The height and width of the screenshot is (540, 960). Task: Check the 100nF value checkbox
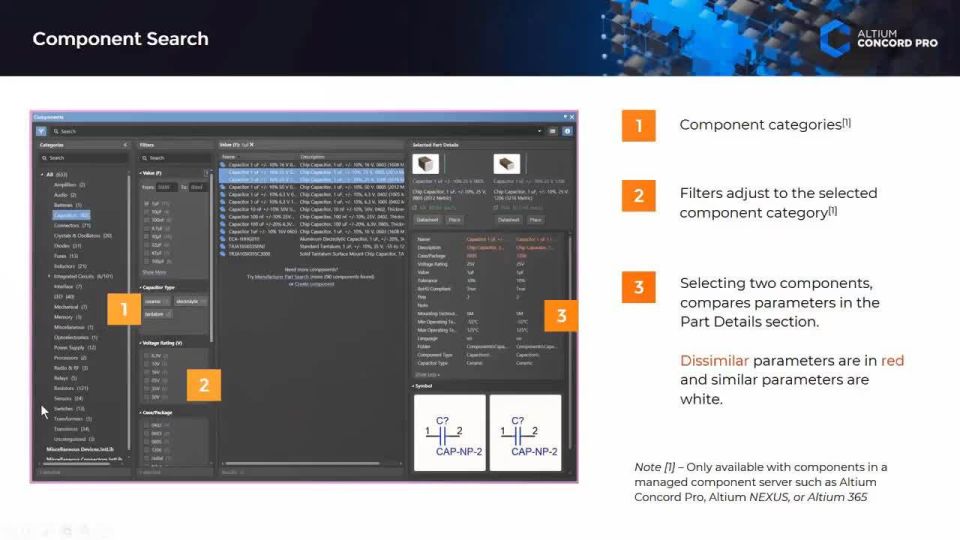(x=146, y=220)
